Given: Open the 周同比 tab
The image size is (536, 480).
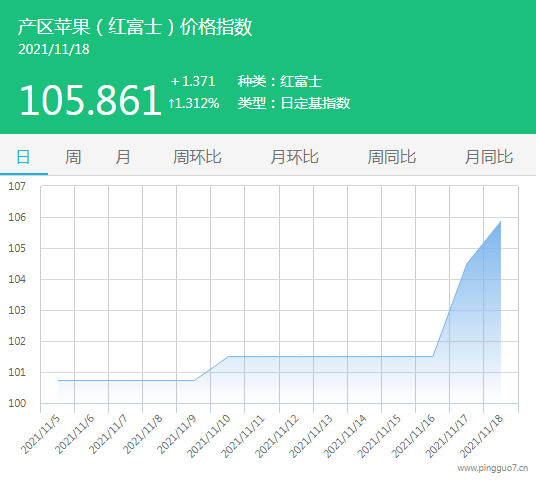Looking at the screenshot, I should pos(392,157).
